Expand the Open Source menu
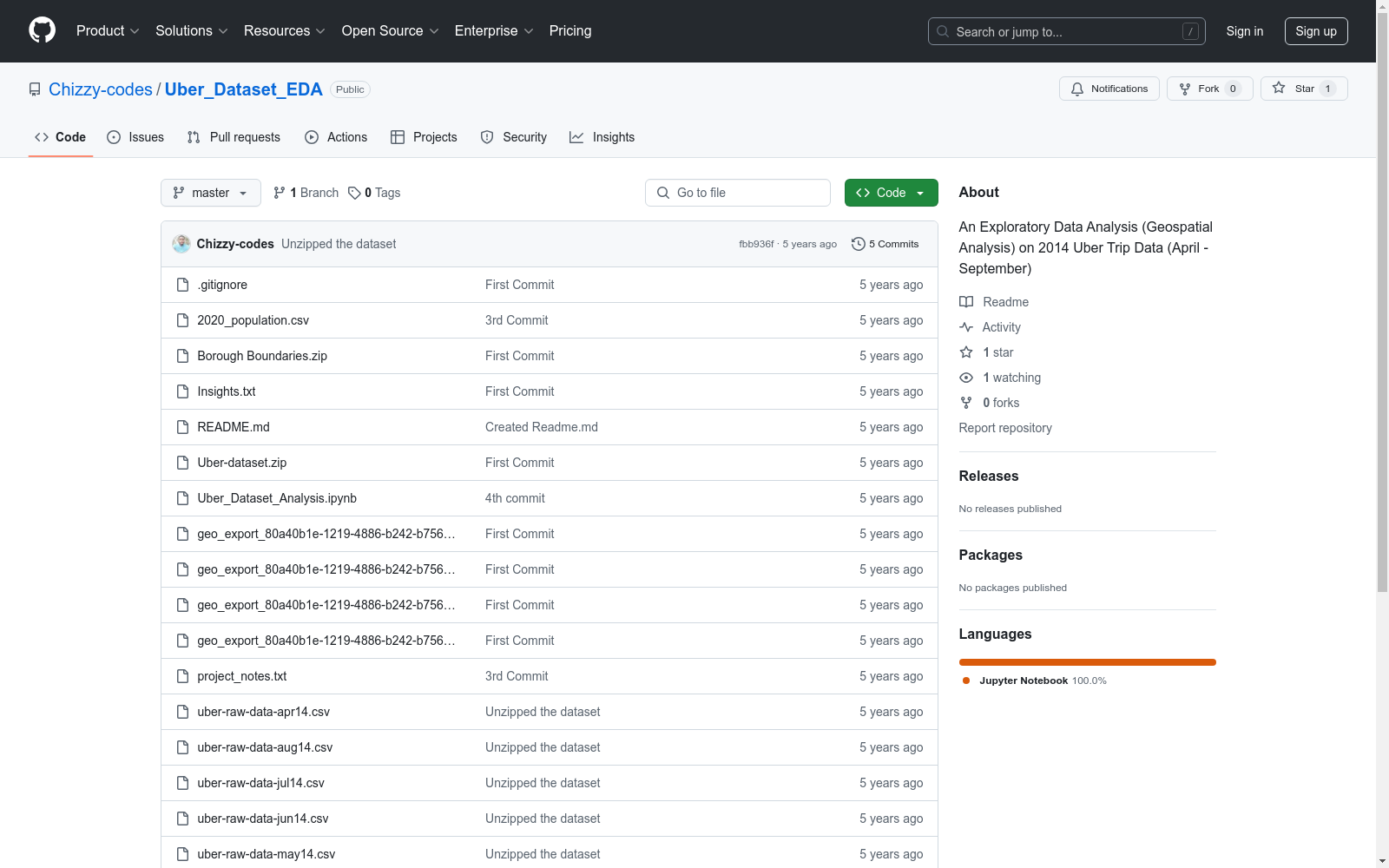Image resolution: width=1389 pixels, height=868 pixels. tap(391, 31)
